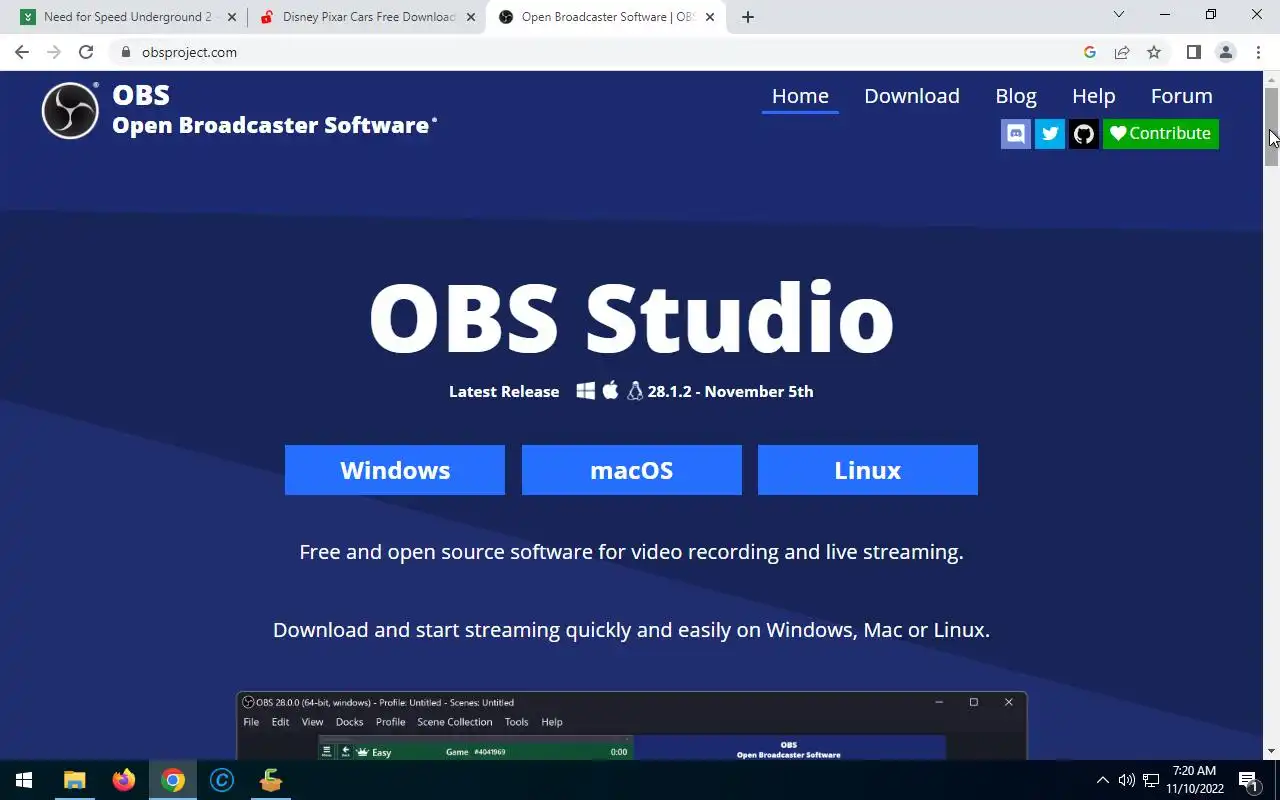The height and width of the screenshot is (800, 1280).
Task: Switch to Disney Pixar Cars Free Download tab
Action: [368, 17]
